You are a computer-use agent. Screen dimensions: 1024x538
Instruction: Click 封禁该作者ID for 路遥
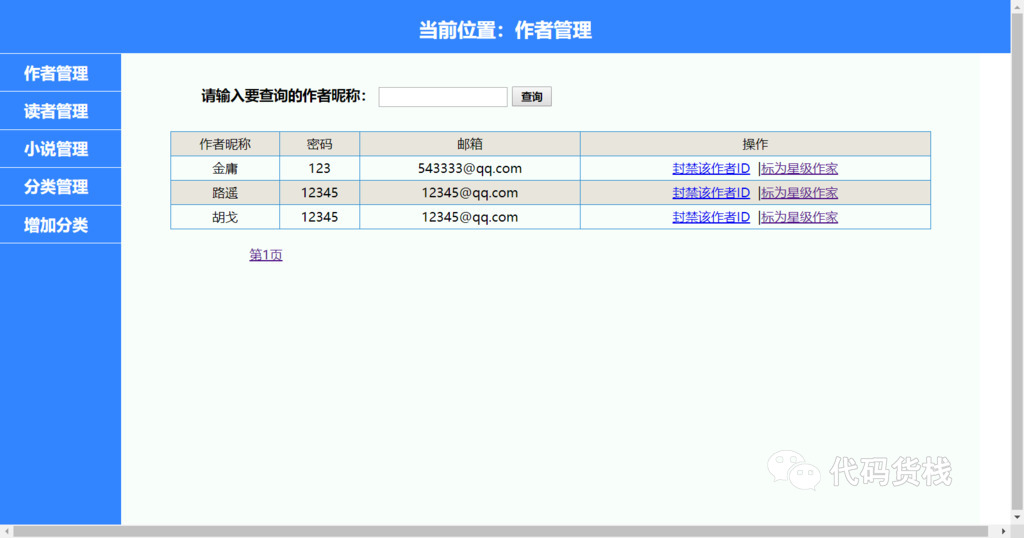[711, 193]
